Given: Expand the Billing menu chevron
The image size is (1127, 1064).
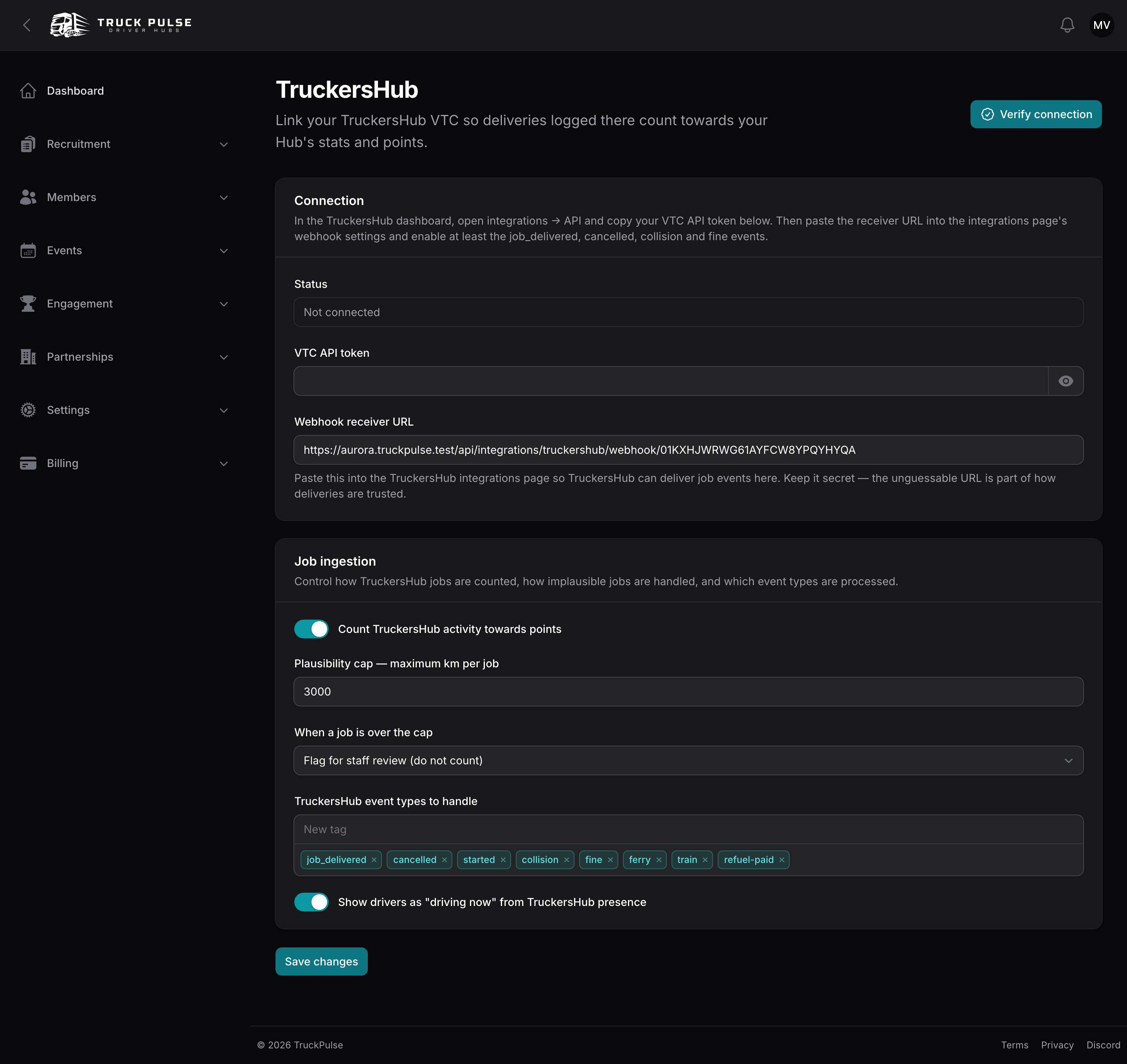Looking at the screenshot, I should (223, 464).
